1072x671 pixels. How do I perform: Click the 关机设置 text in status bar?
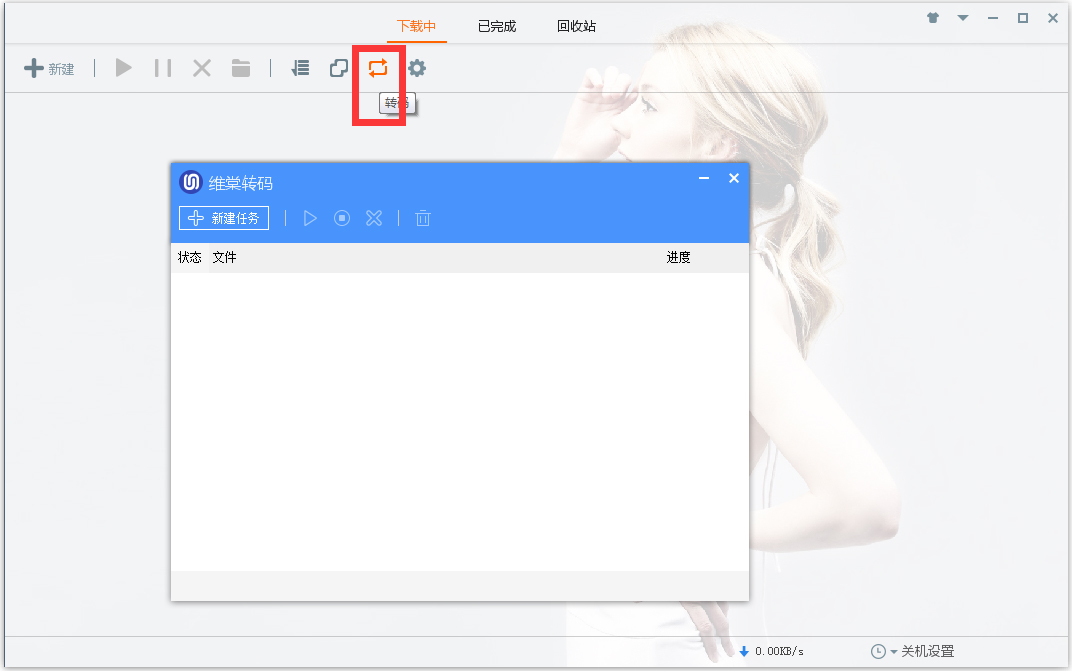point(928,651)
